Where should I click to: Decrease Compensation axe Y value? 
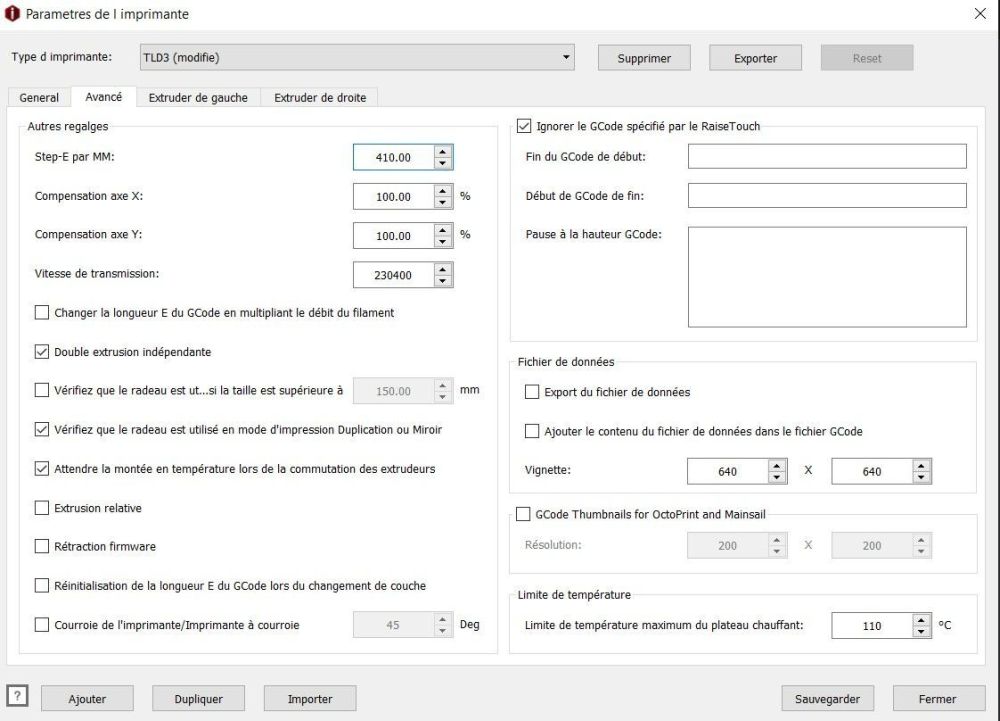coord(443,242)
